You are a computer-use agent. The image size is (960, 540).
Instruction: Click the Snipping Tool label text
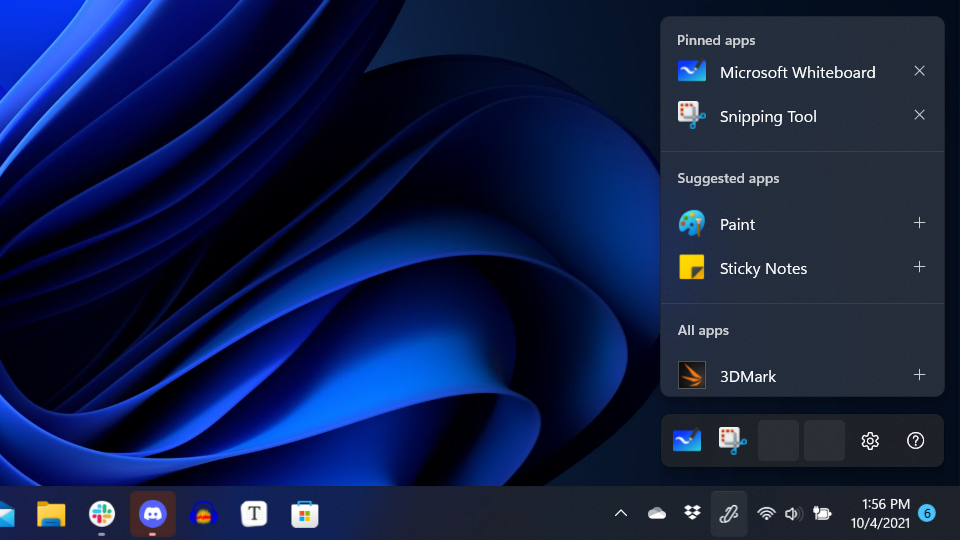click(768, 116)
